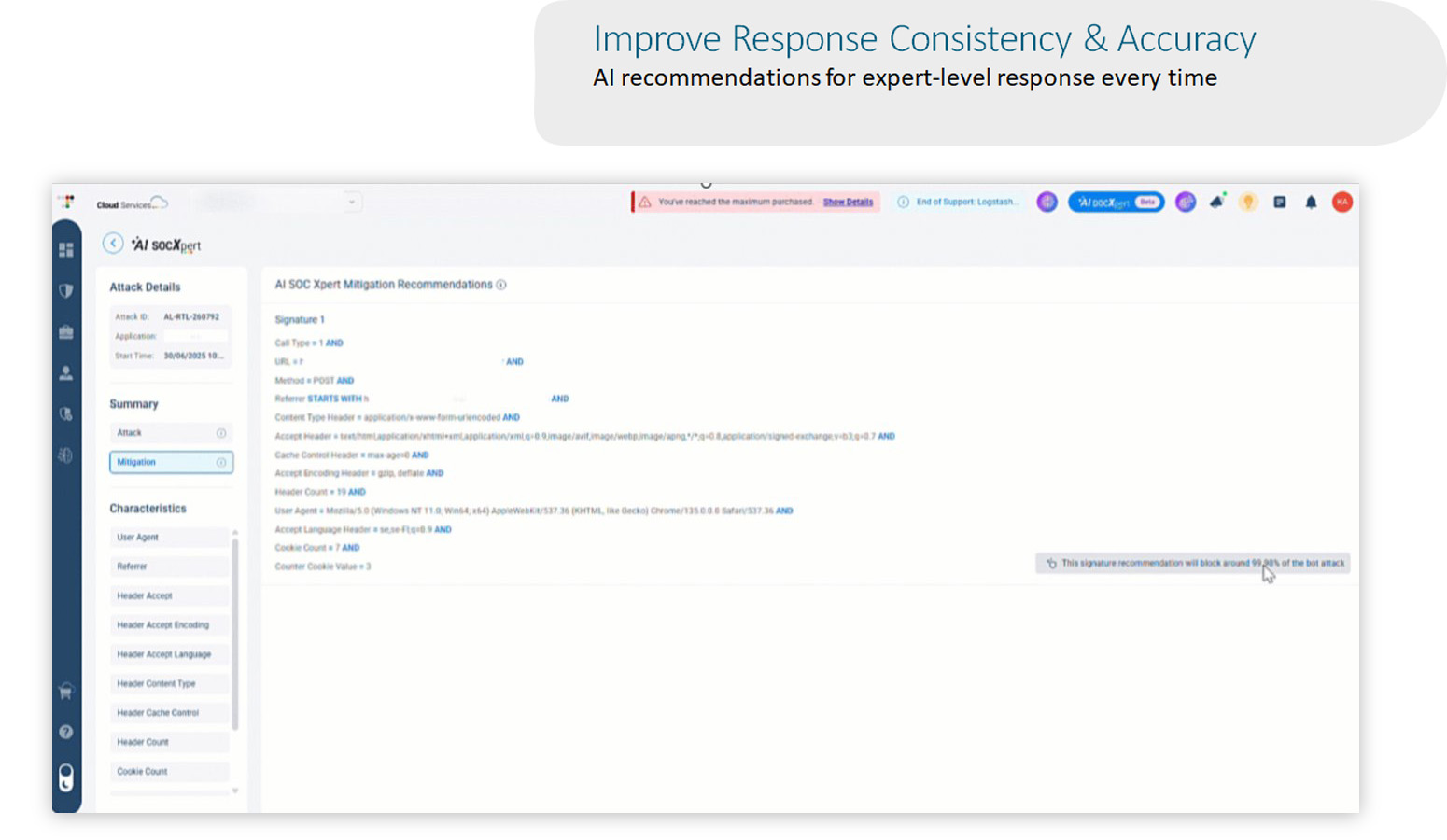The height and width of the screenshot is (840, 1447).
Task: Click the Show Details link
Action: pos(848,203)
